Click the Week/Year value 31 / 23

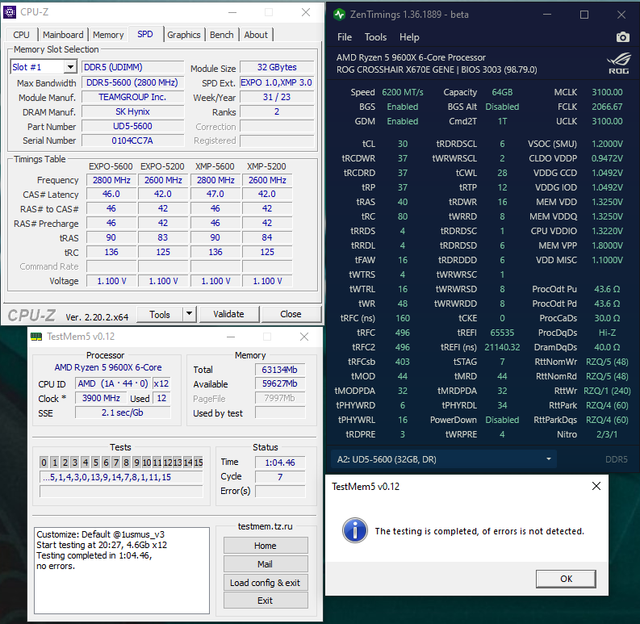[277, 97]
